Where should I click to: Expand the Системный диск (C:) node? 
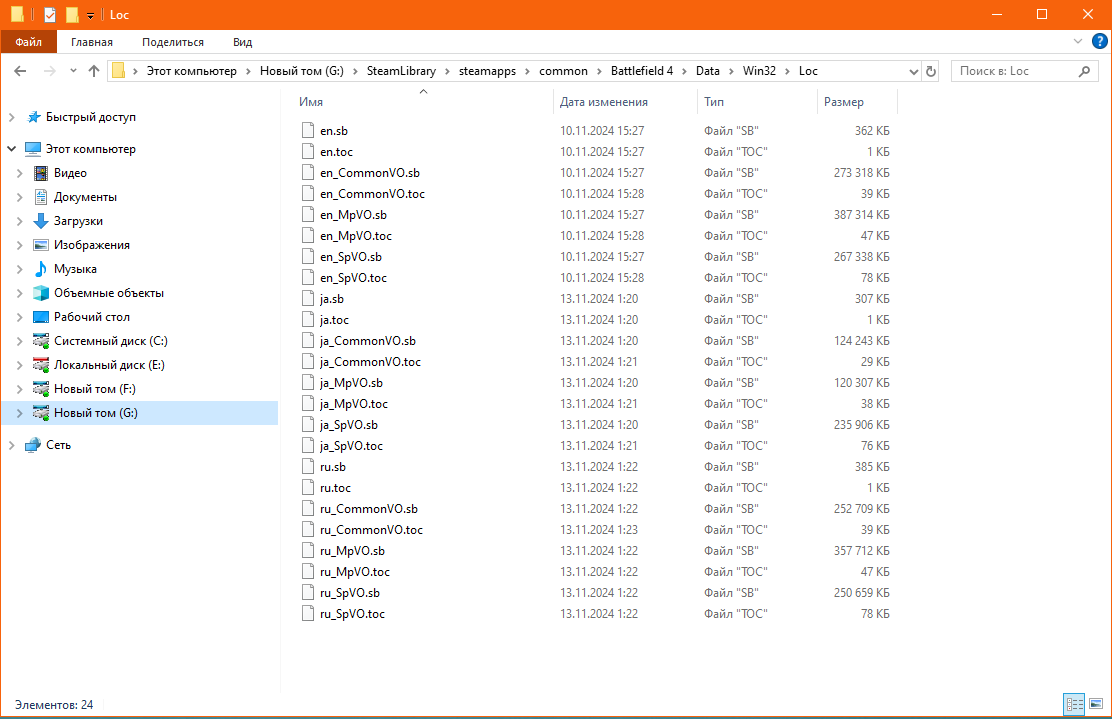click(20, 341)
